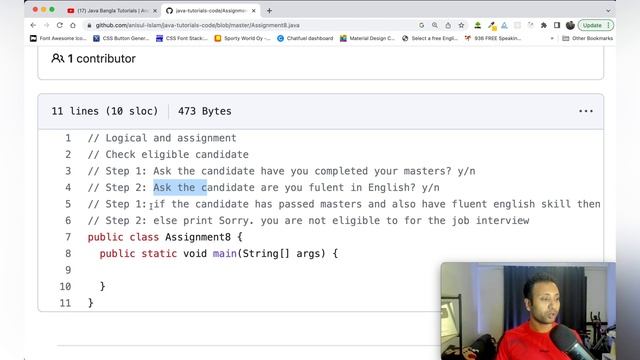The width and height of the screenshot is (640, 360).
Task: Click line number 9 in code view
Action: 68,270
